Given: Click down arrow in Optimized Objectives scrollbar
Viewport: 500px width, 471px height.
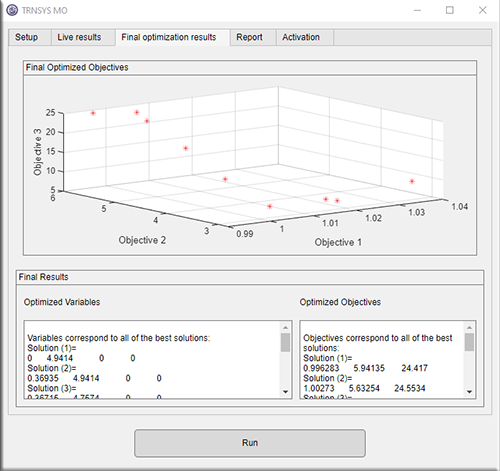Looking at the screenshot, I should [x=469, y=392].
